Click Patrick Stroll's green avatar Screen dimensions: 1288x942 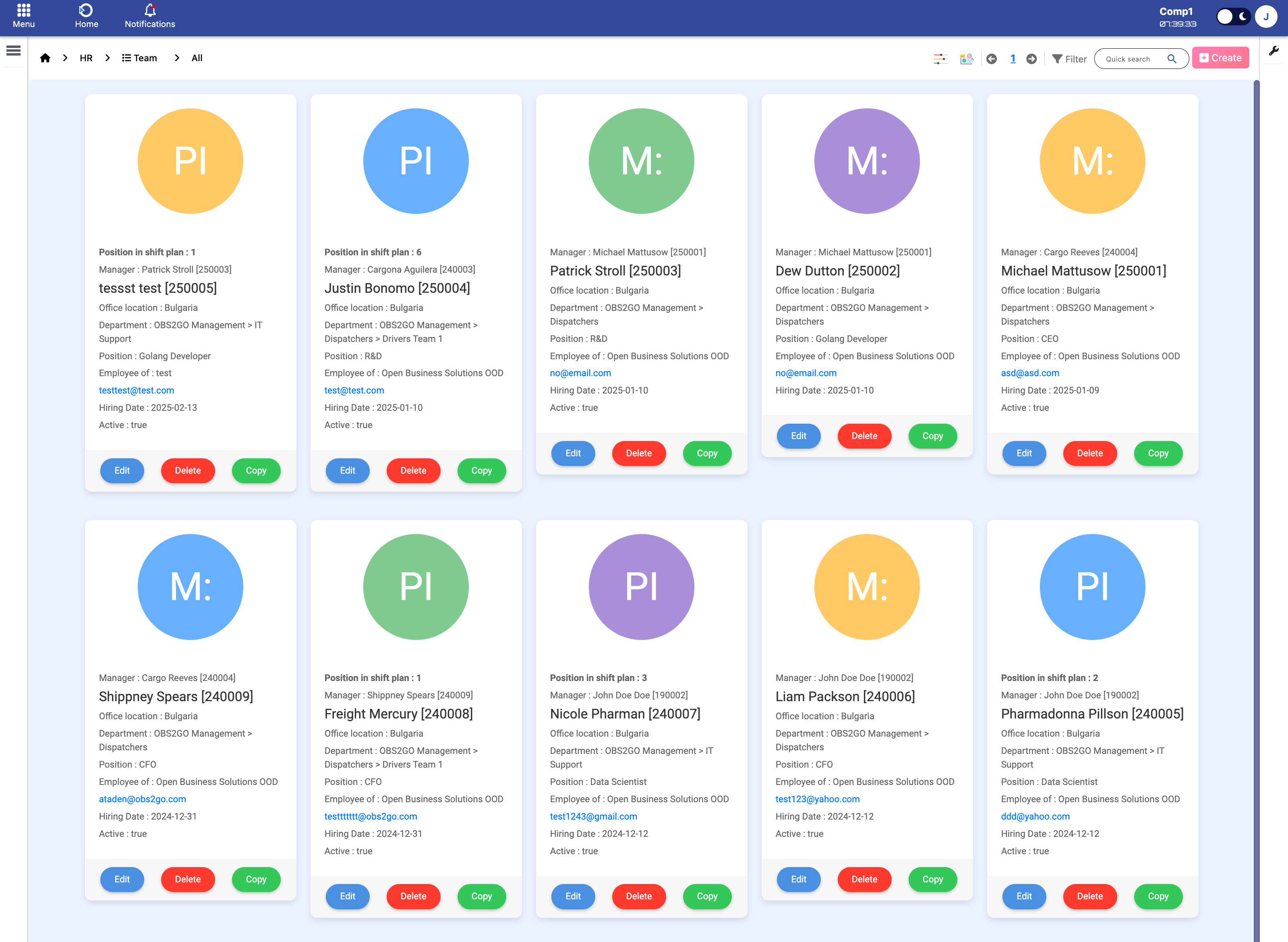(x=642, y=161)
